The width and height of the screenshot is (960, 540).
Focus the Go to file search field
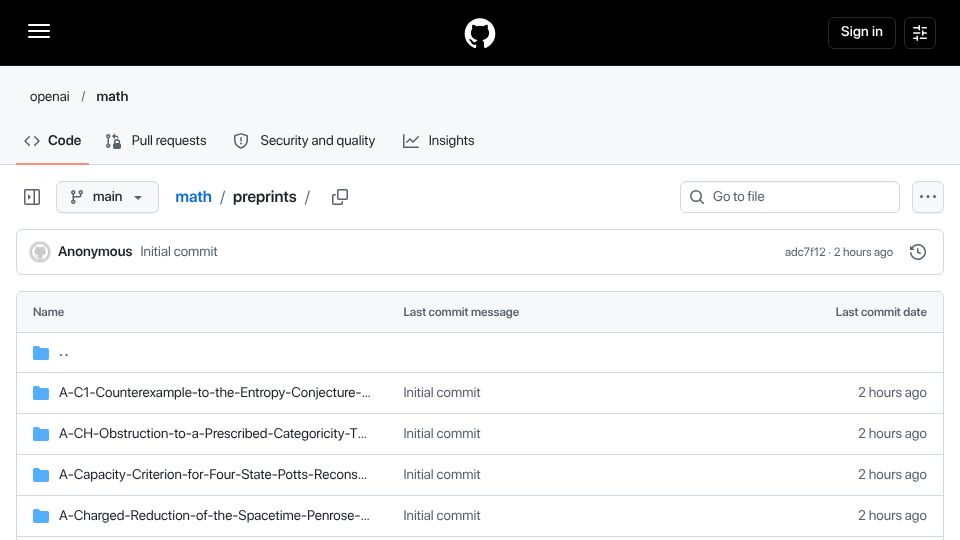point(789,197)
